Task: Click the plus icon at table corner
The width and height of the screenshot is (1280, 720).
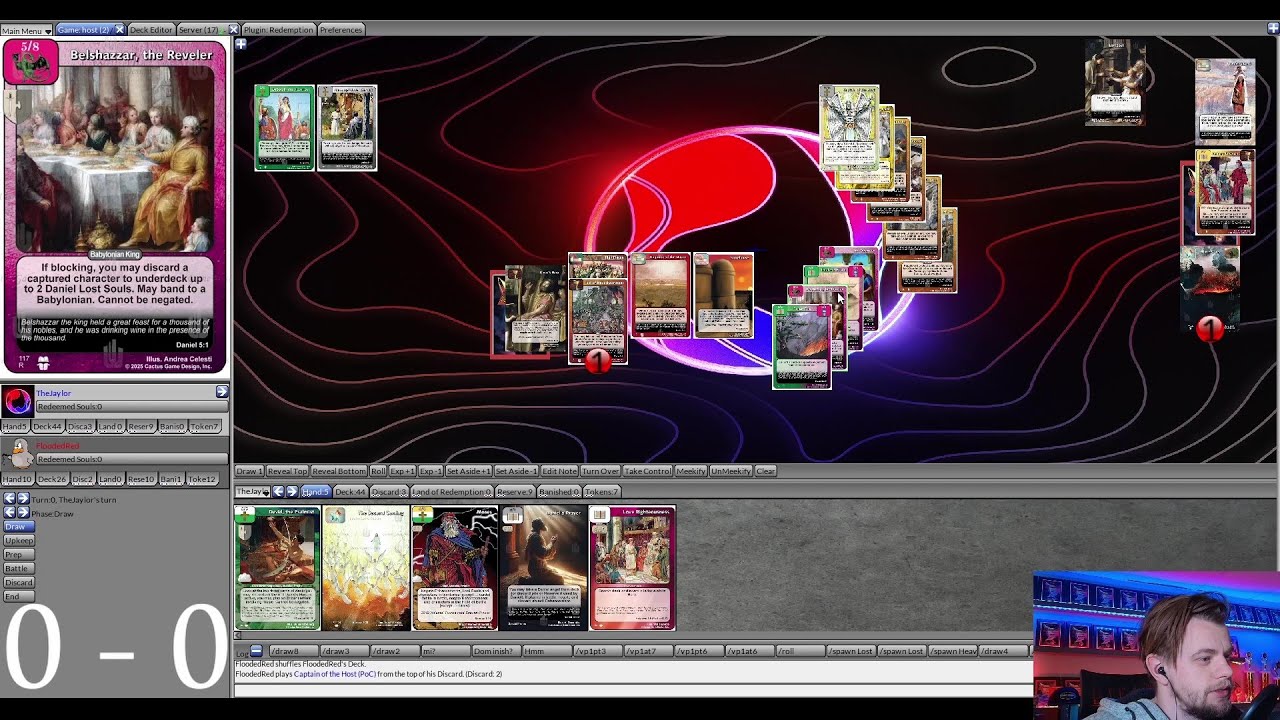Action: point(241,44)
